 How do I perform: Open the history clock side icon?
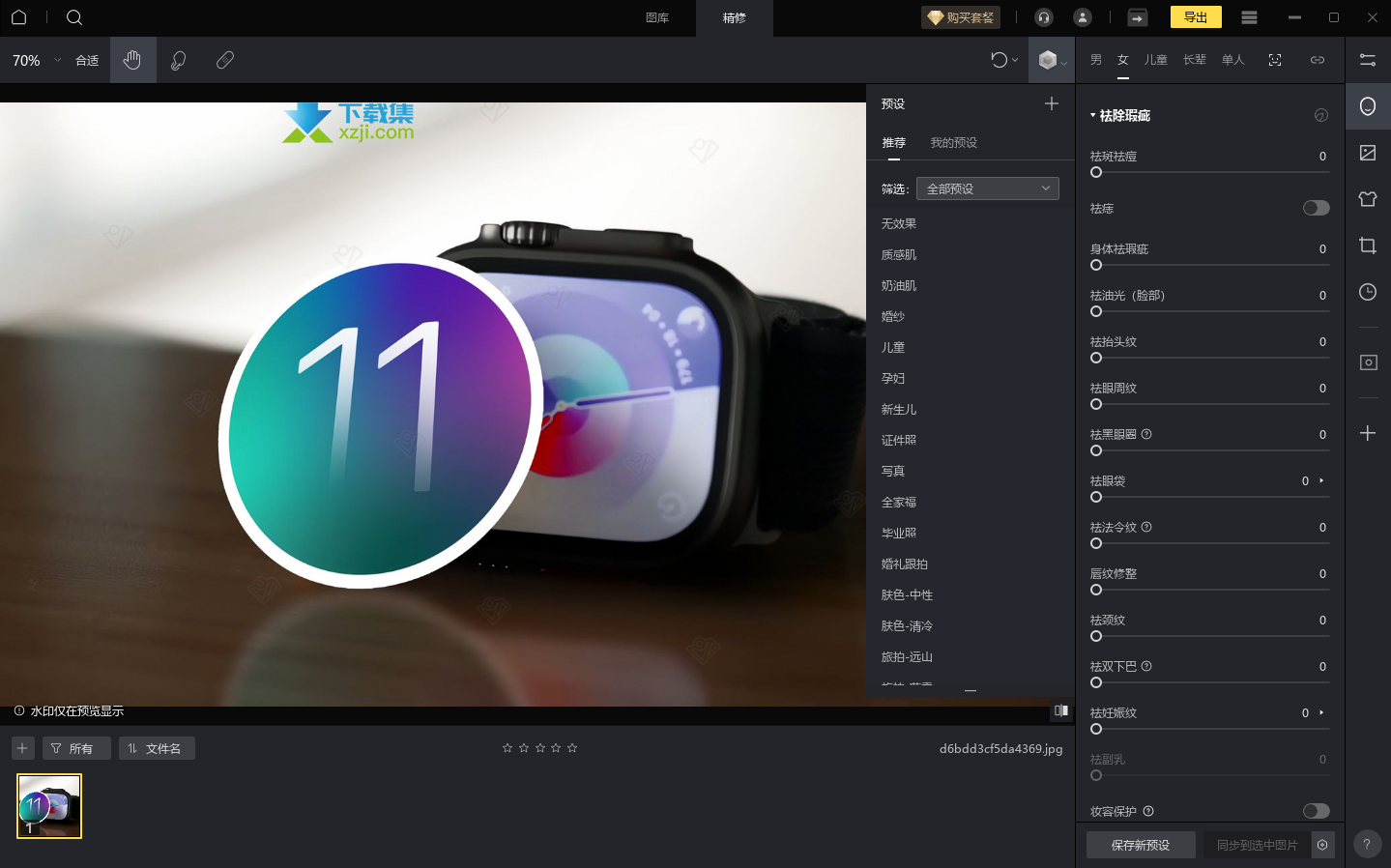[x=1368, y=292]
